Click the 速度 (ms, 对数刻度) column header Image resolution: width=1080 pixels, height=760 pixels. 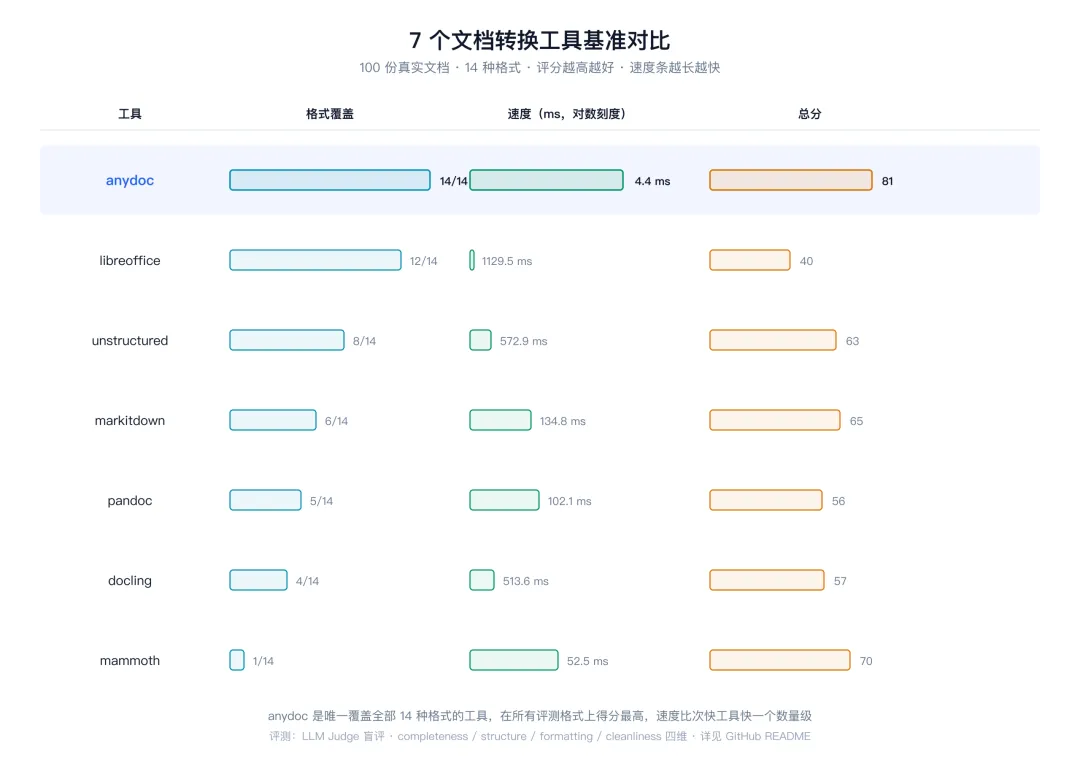tap(566, 114)
